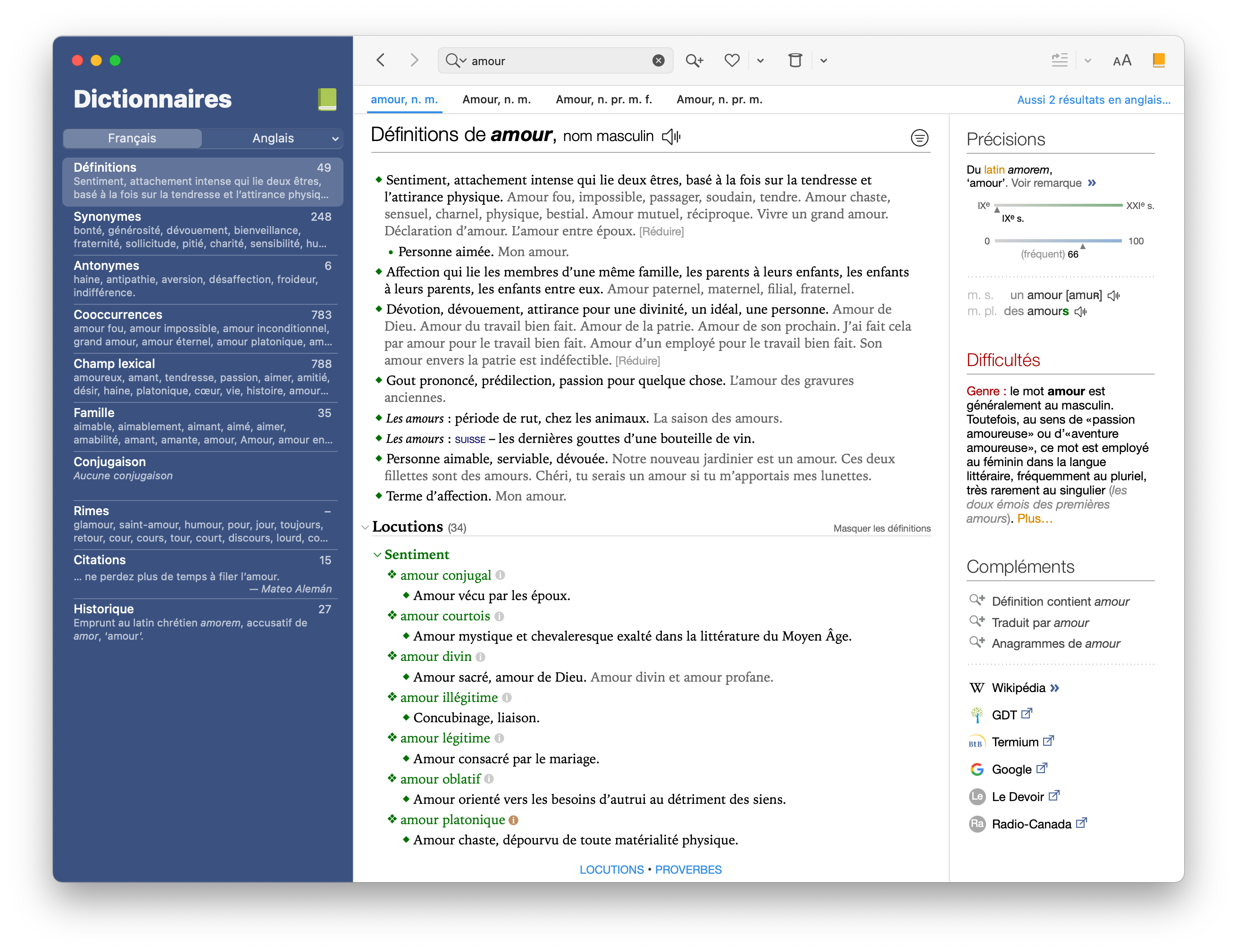Click Masquer les définitions
The height and width of the screenshot is (952, 1237).
click(882, 528)
